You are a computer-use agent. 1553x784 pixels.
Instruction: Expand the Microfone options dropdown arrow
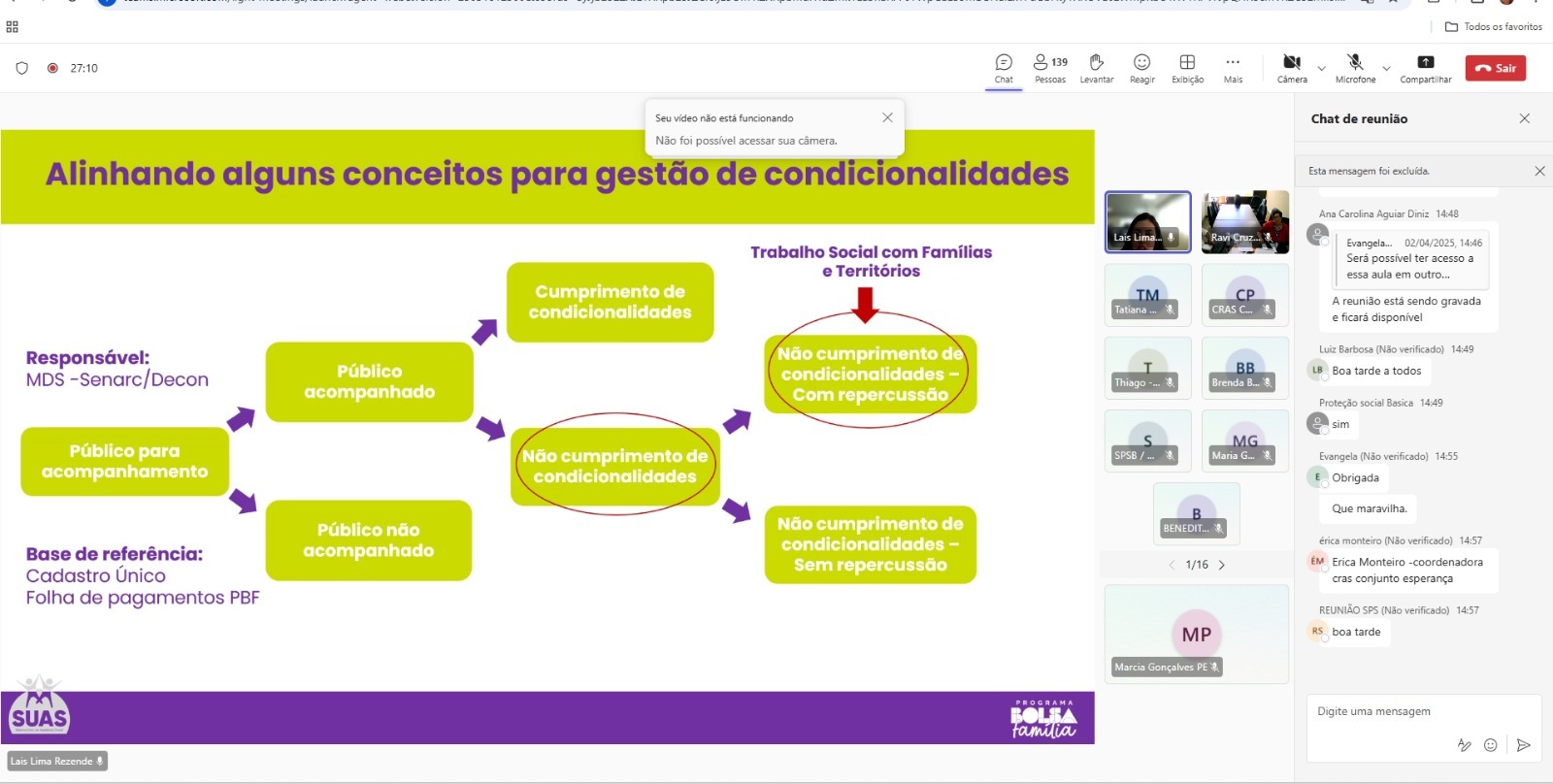(1386, 68)
